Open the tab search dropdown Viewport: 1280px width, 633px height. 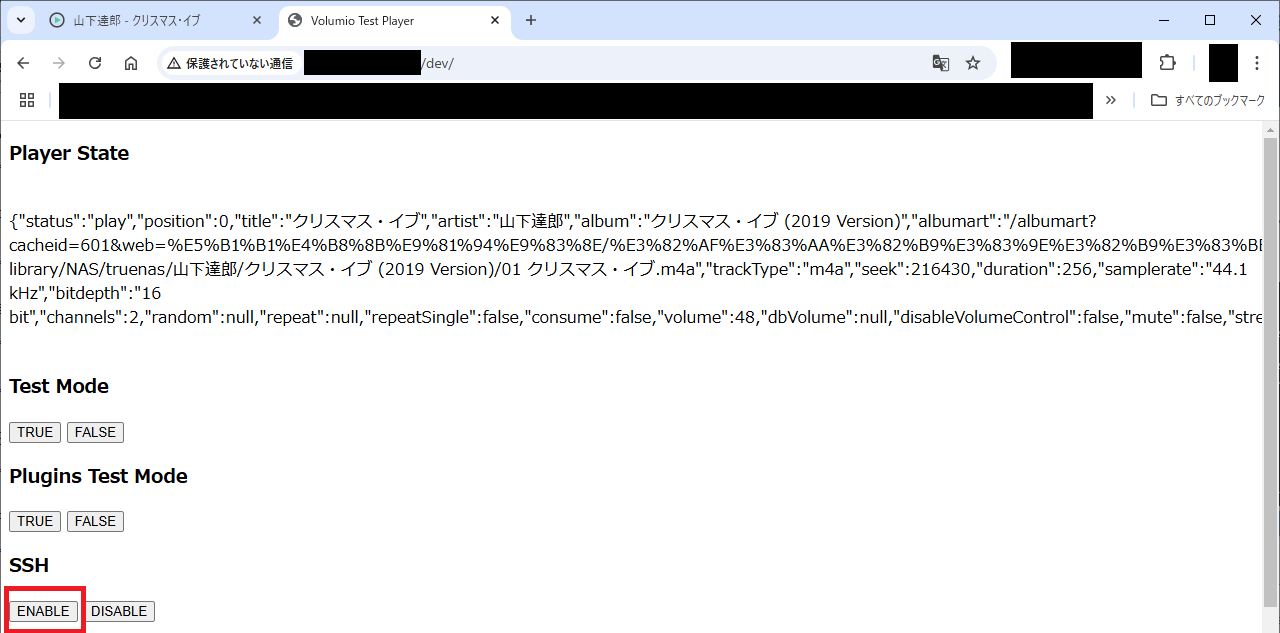(20, 20)
